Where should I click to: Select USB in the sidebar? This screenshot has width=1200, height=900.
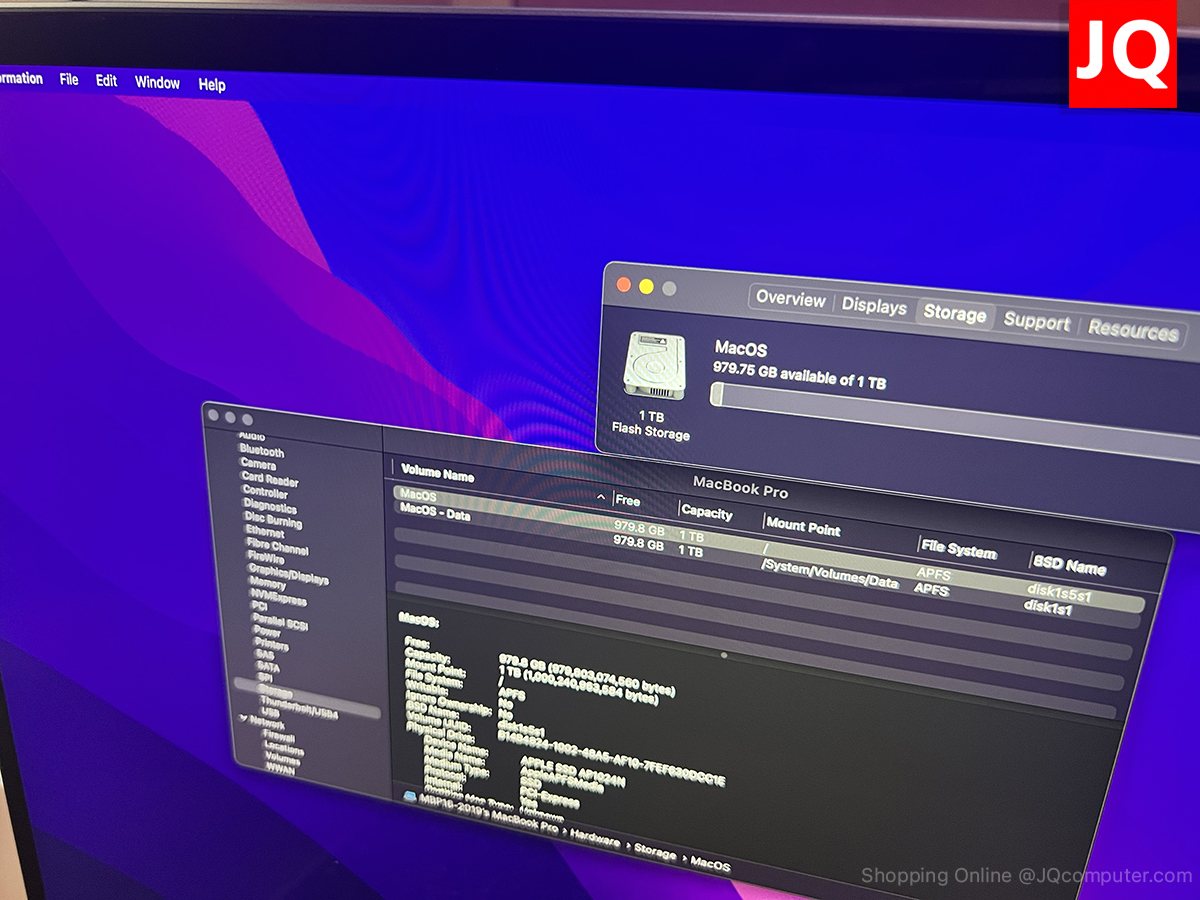tap(269, 713)
